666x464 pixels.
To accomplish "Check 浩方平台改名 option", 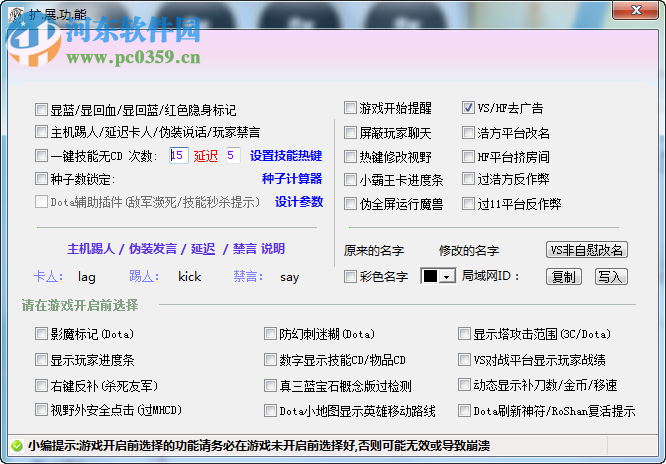I will click(x=468, y=133).
